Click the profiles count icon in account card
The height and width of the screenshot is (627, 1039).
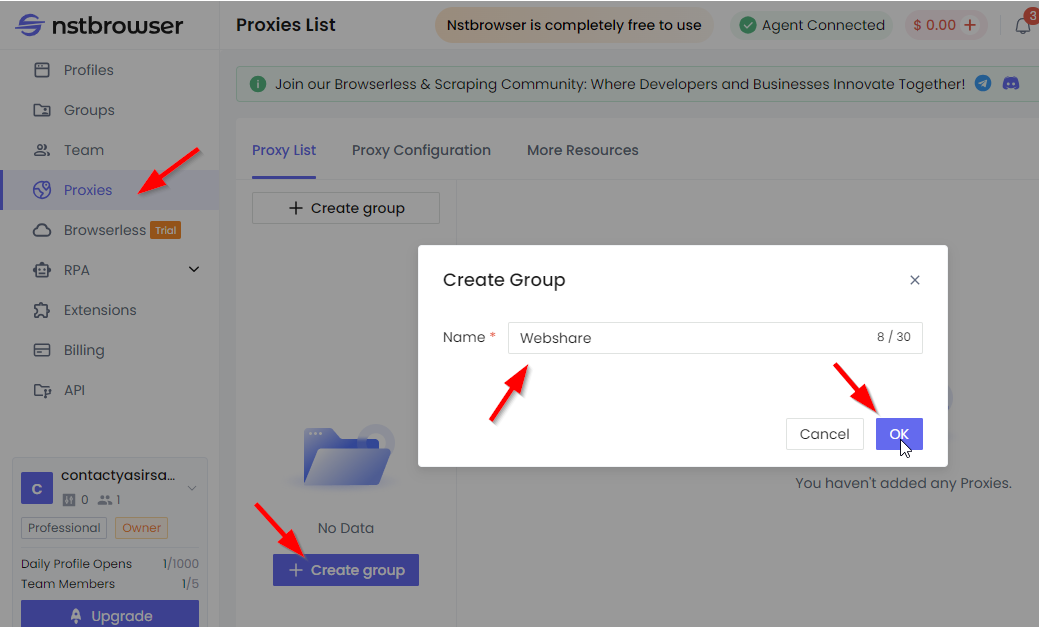(69, 500)
